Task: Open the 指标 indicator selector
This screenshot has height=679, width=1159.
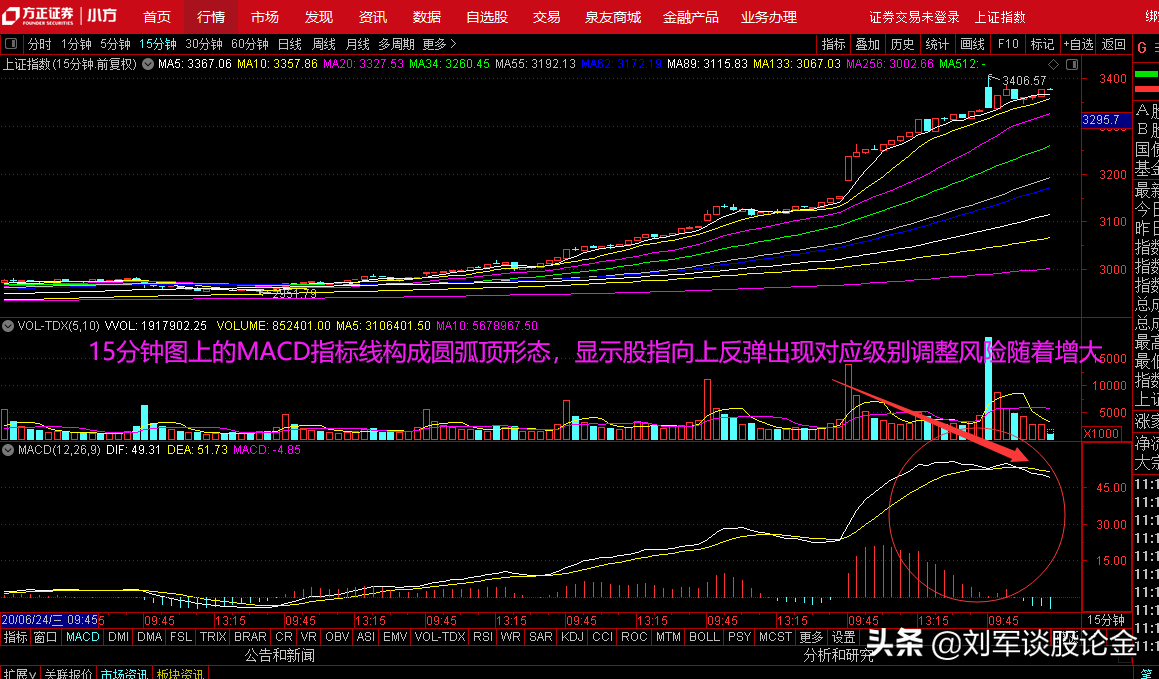Action: tap(833, 43)
